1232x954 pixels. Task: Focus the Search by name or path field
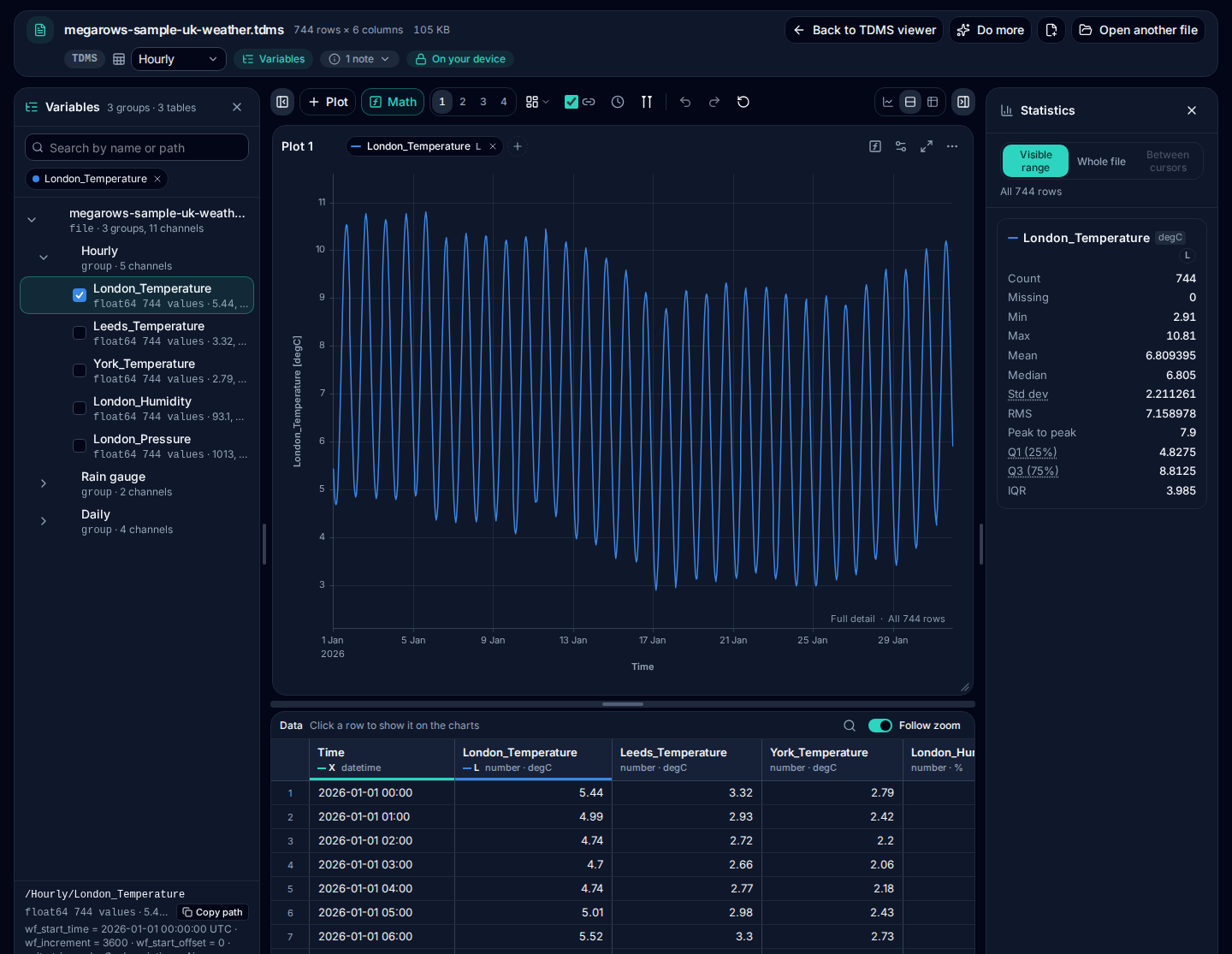pos(137,147)
